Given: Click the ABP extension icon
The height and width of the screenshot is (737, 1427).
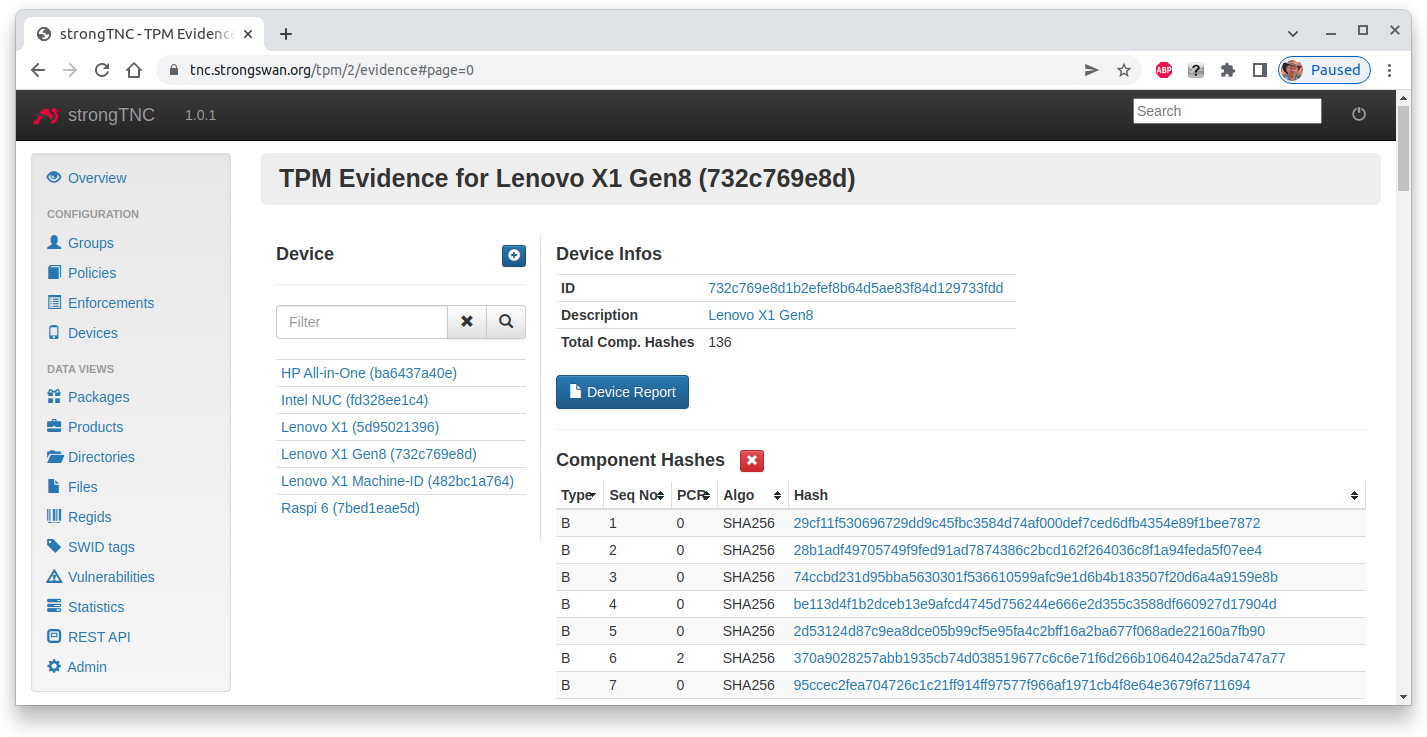Looking at the screenshot, I should [x=1164, y=70].
